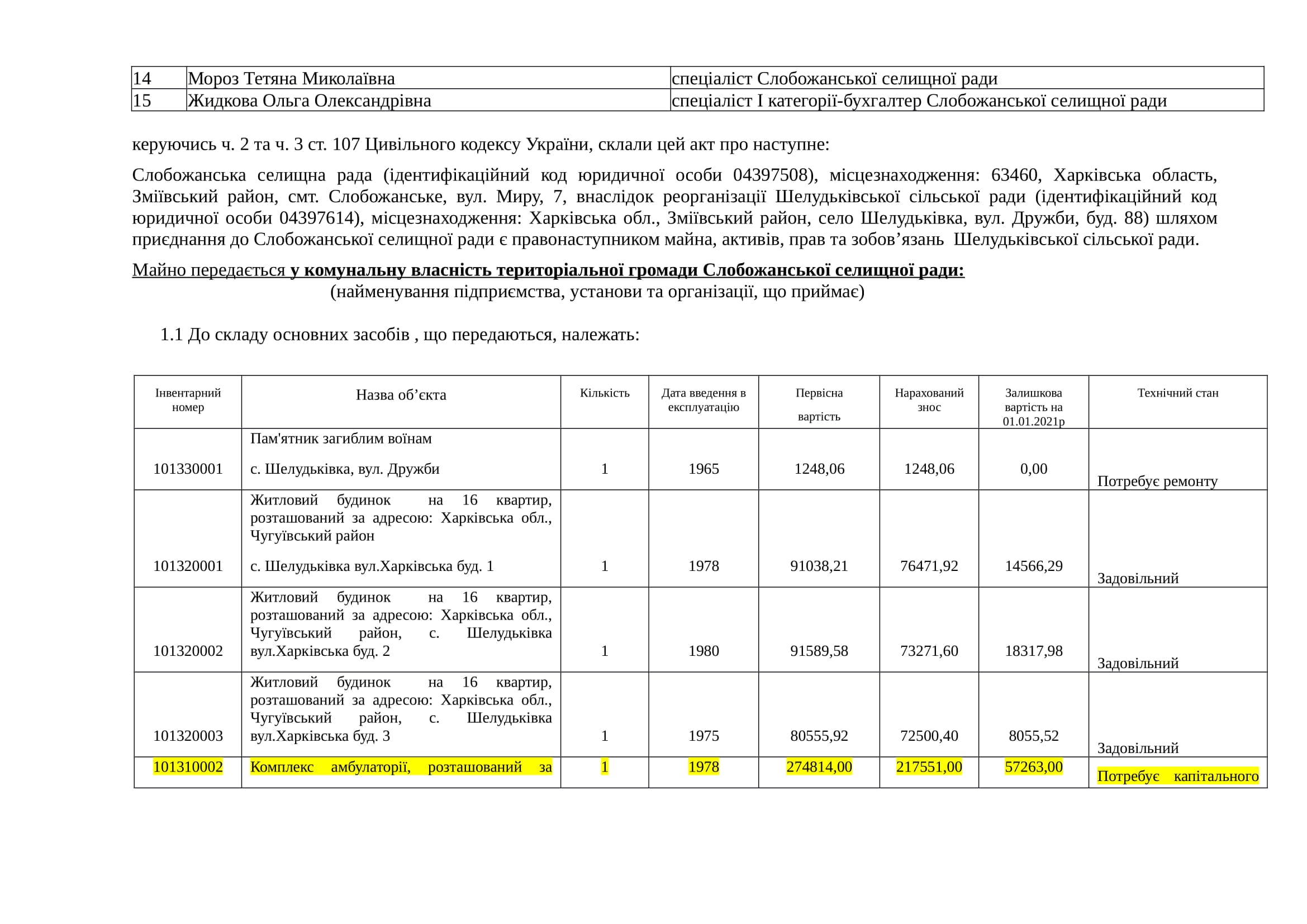This screenshot has height=924, width=1307.
Task: Click depreciation value 72500,40
Action: point(929,736)
